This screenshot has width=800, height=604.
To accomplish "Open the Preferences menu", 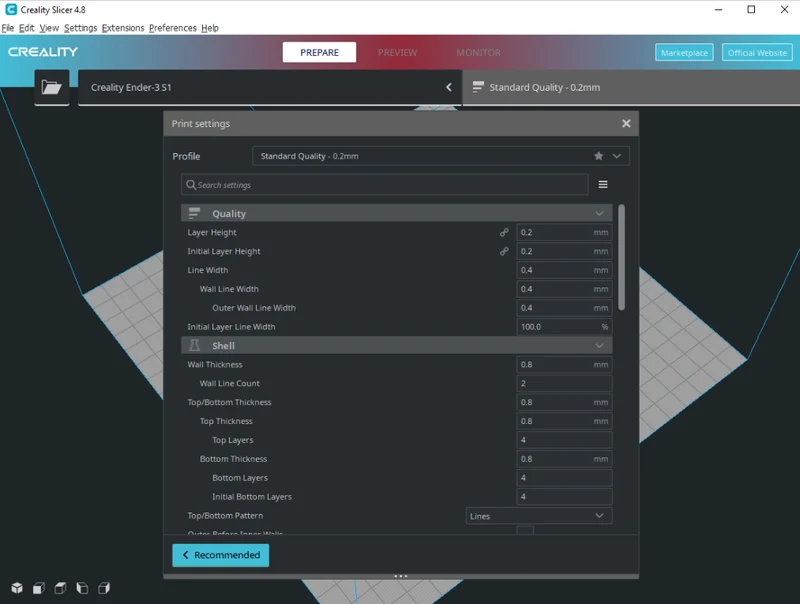I will coord(172,28).
